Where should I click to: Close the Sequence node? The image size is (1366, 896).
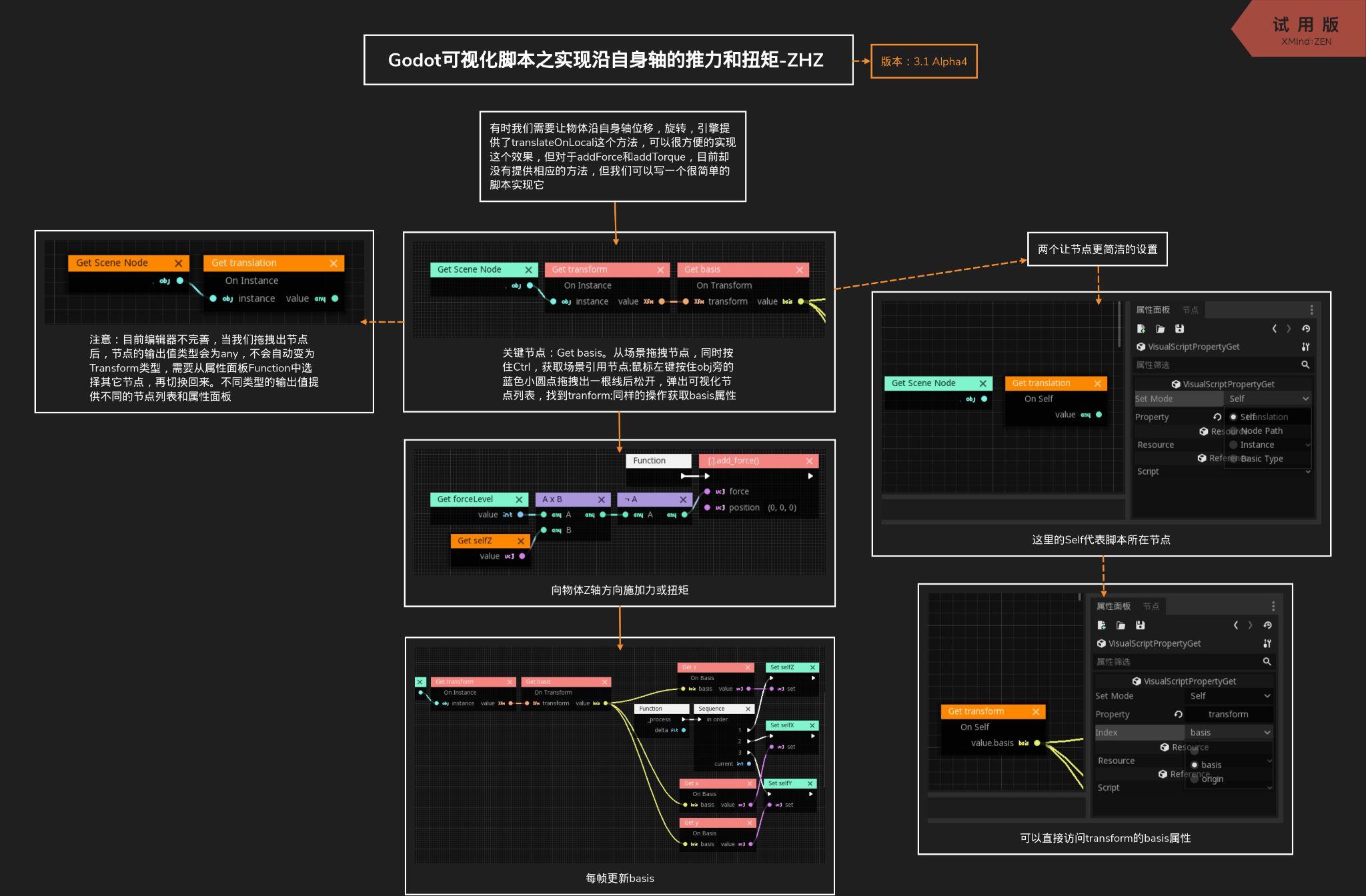pos(748,709)
